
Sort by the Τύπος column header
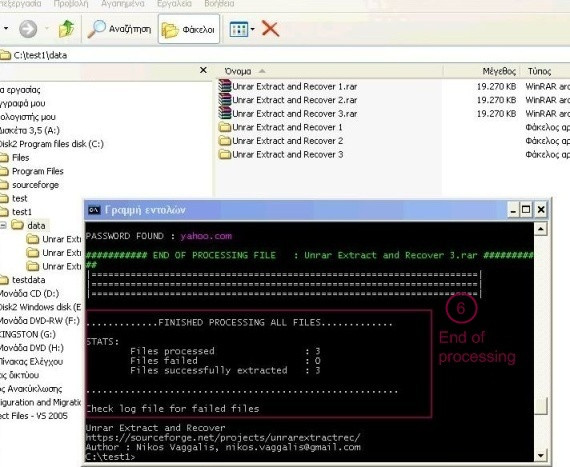tap(539, 71)
